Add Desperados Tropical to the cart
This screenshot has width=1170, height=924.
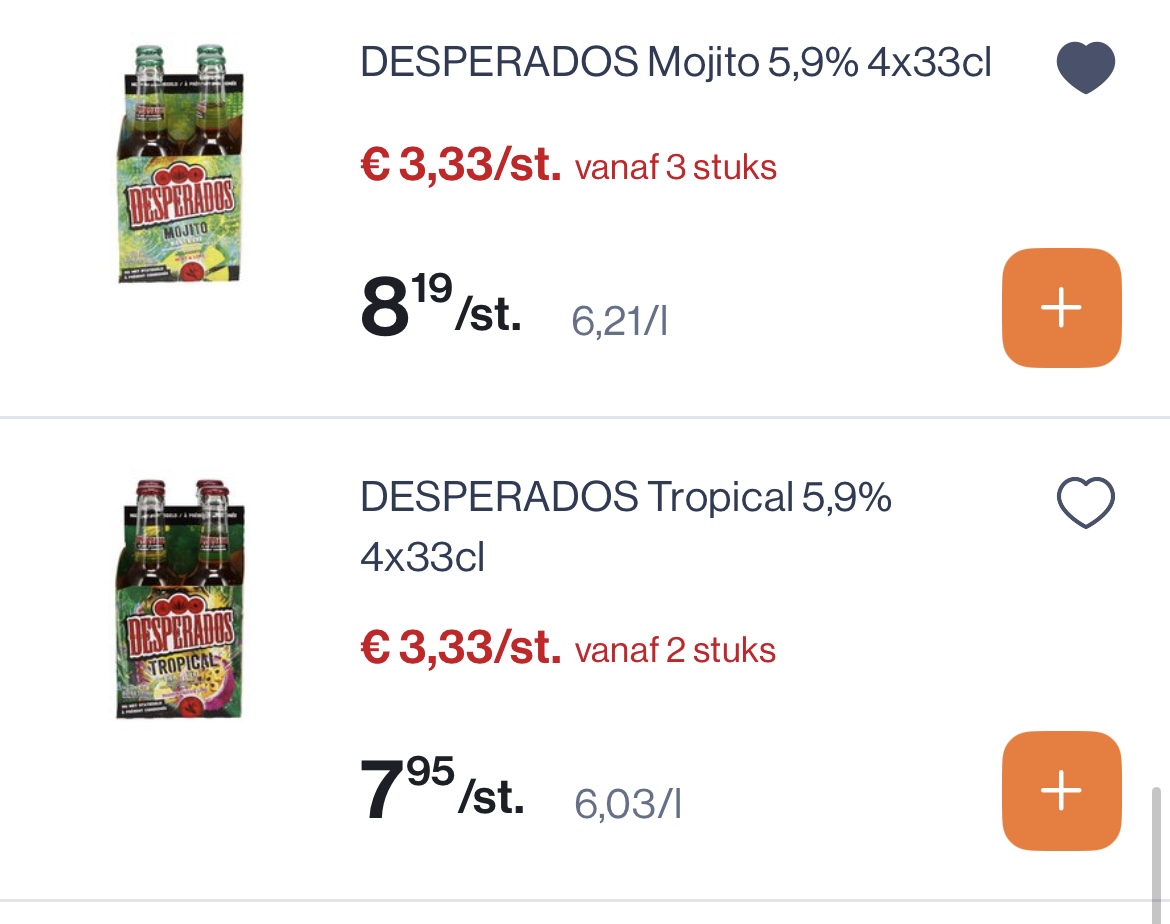pos(1061,790)
